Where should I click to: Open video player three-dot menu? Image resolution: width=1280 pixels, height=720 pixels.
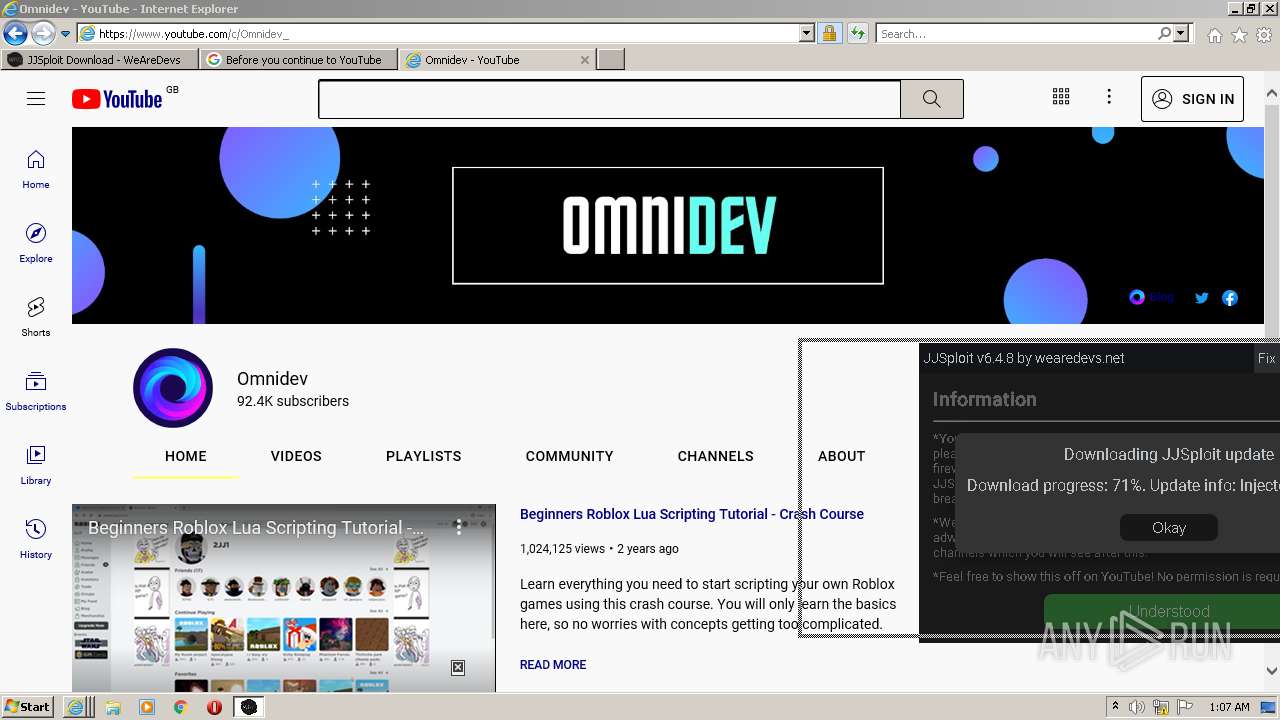pyautogui.click(x=459, y=527)
